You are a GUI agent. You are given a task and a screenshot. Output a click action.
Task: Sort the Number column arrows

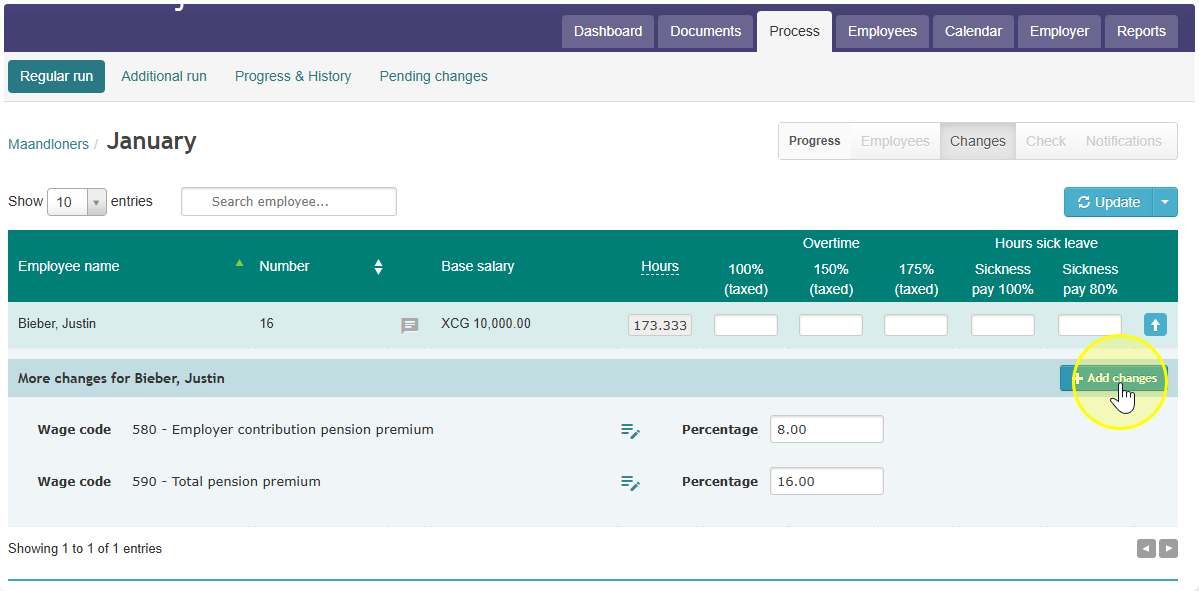pos(378,267)
